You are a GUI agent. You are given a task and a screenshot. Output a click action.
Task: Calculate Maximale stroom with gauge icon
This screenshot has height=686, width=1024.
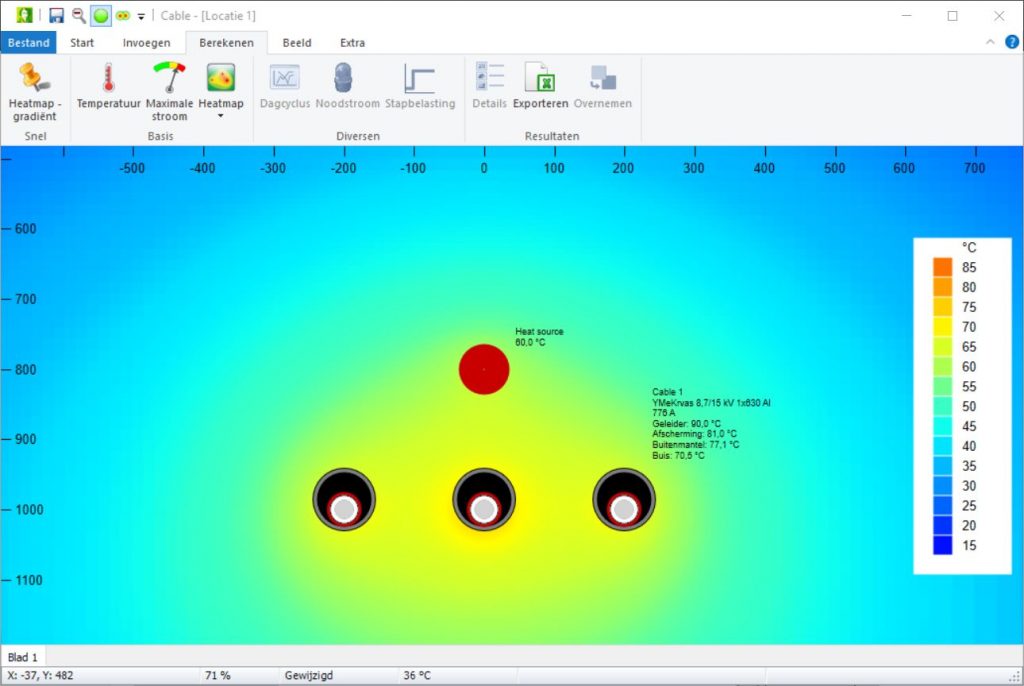(x=169, y=91)
